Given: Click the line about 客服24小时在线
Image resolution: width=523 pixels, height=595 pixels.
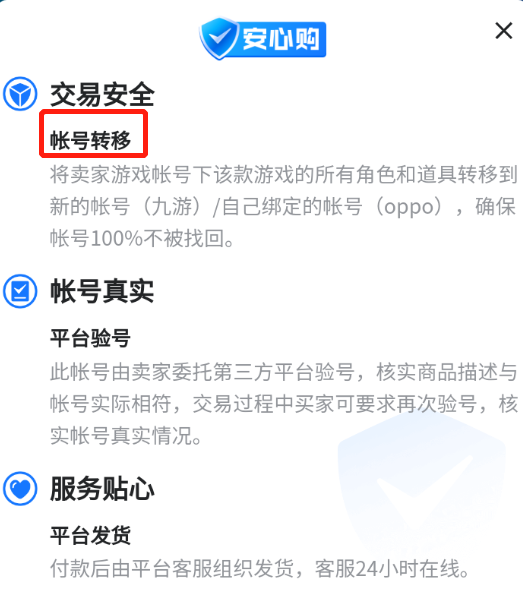Looking at the screenshot, I should (x=260, y=568).
